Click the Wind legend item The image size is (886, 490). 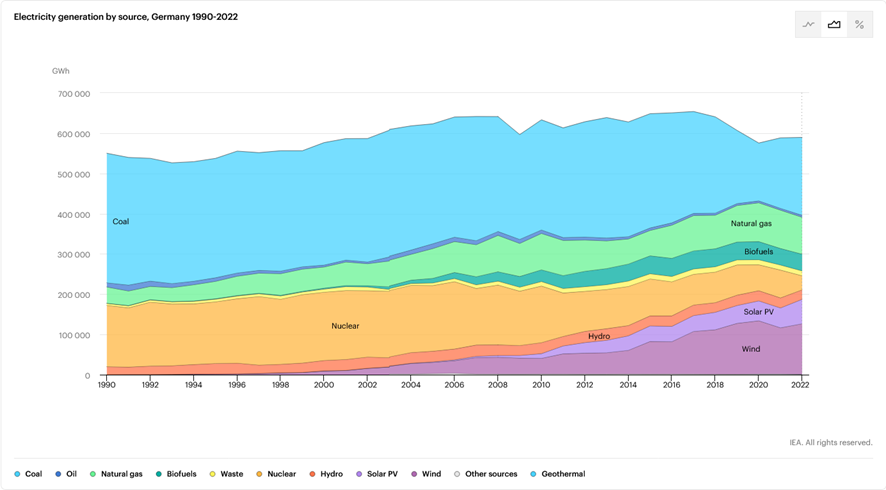pyautogui.click(x=427, y=474)
